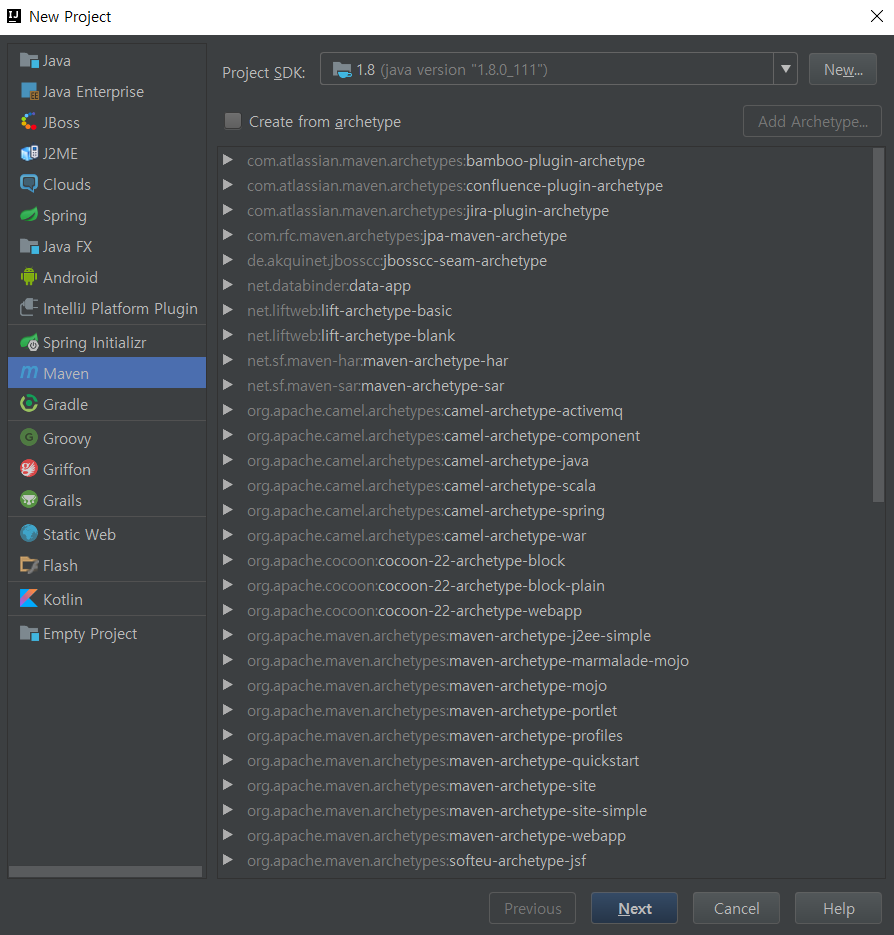Click the Add Archetype... button

pyautogui.click(x=812, y=121)
